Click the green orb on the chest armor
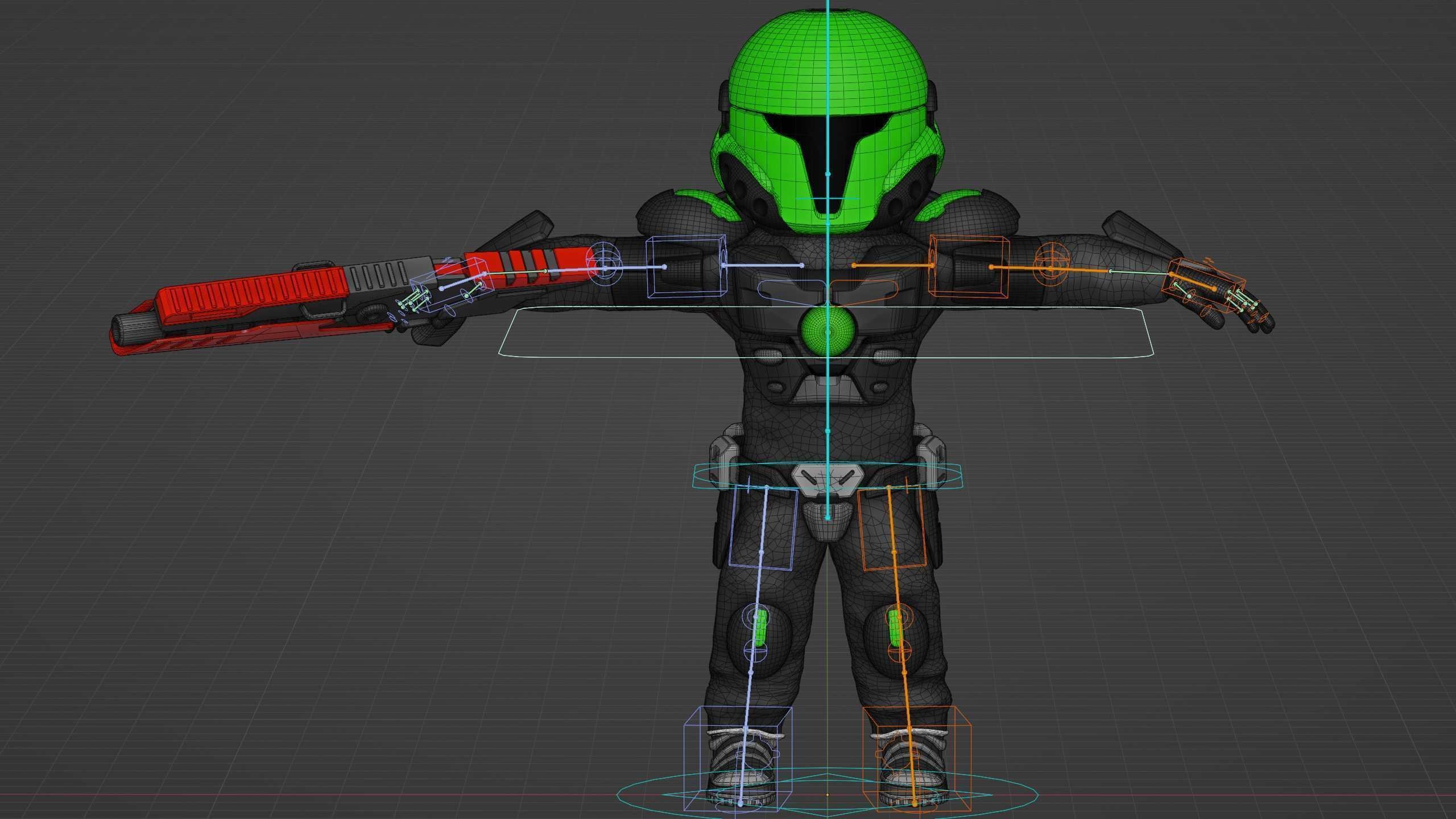The height and width of the screenshot is (819, 1456). (828, 332)
